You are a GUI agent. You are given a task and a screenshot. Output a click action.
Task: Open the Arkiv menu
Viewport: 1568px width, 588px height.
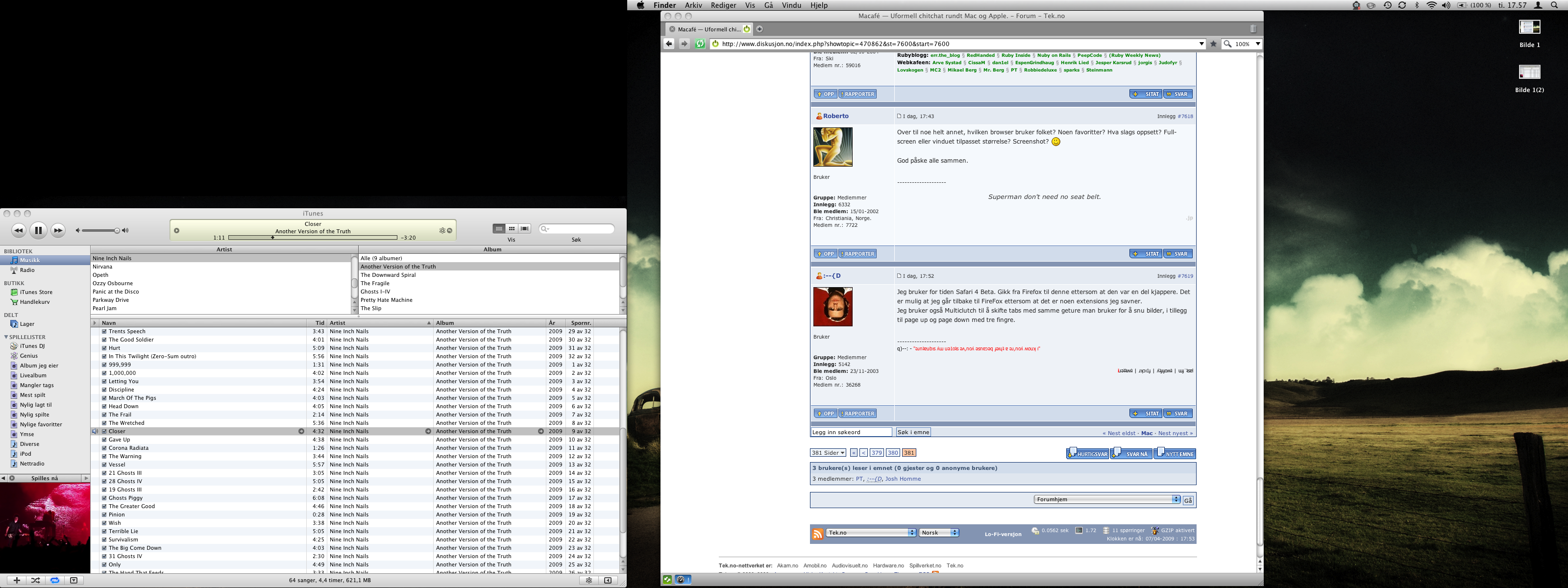coord(693,5)
